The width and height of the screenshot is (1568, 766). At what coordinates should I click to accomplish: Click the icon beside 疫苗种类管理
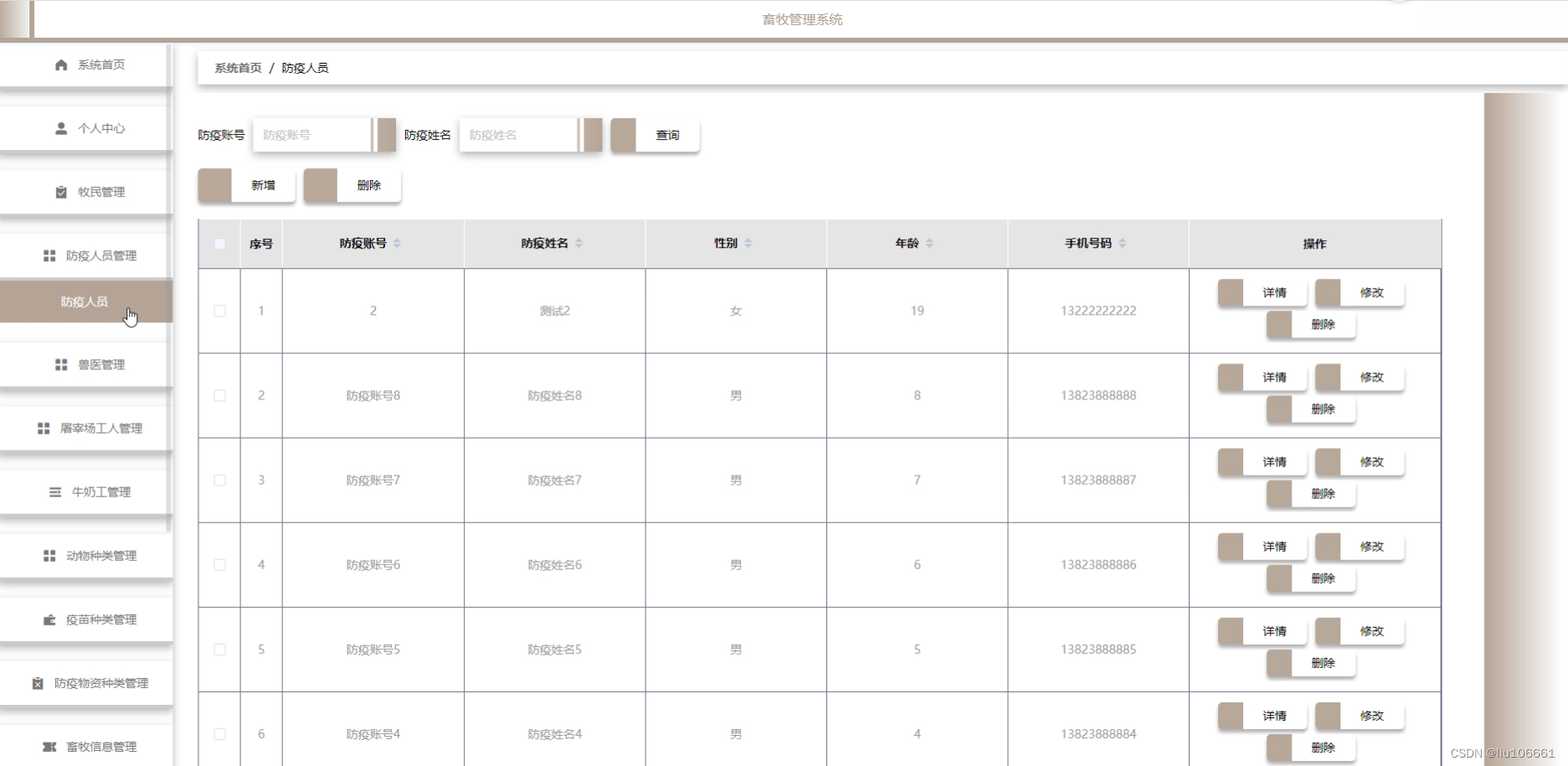click(x=49, y=619)
